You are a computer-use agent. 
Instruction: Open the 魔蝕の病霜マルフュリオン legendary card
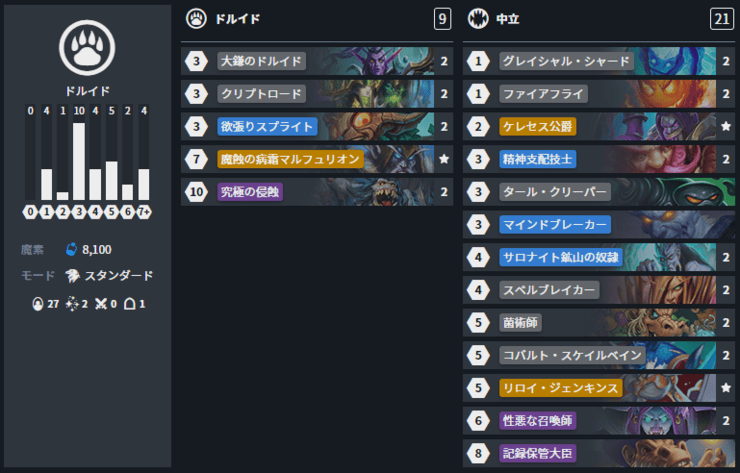point(317,159)
